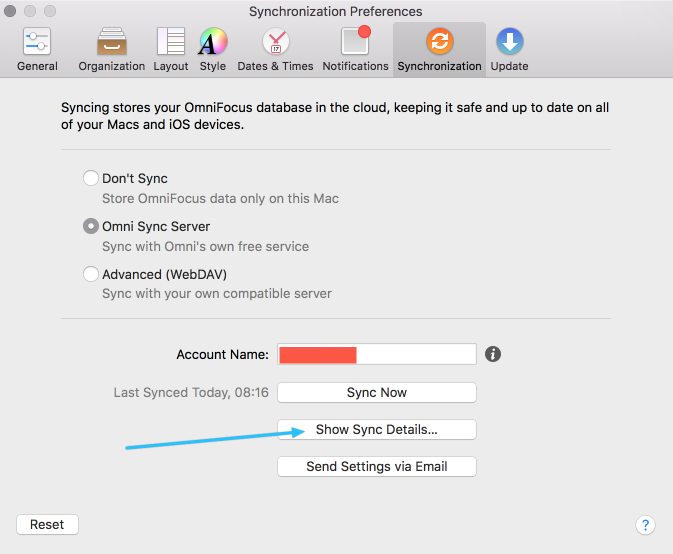Click 'Store OmniFocus data only on this Mac' text

(220, 199)
